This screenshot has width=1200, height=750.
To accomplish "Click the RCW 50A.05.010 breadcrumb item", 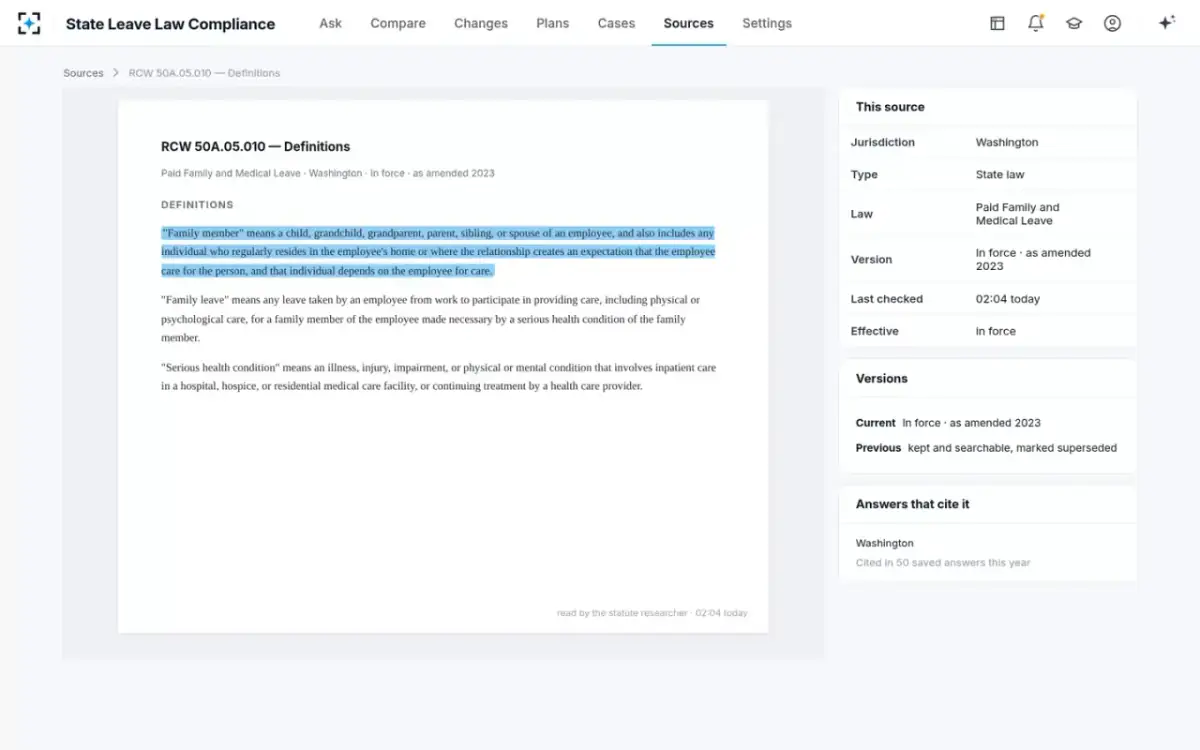I will pos(204,73).
